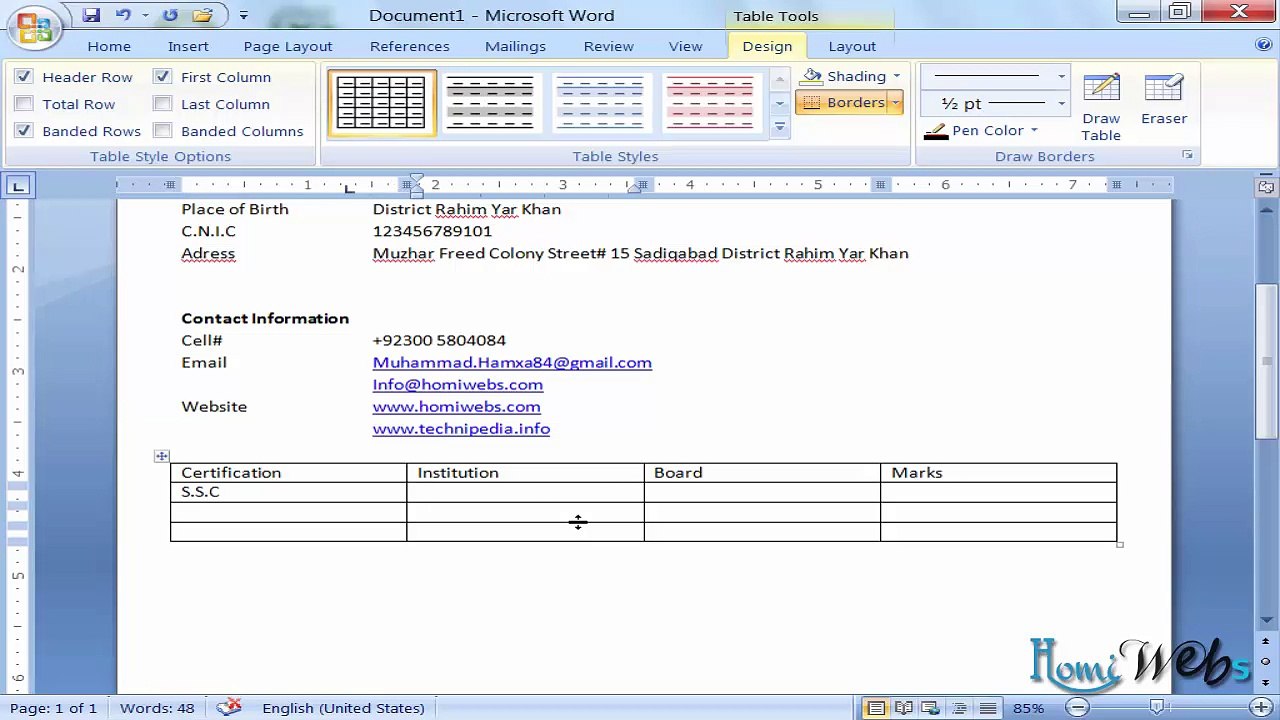Click the zoom out minus button
The image size is (1280, 720).
[x=1077, y=708]
